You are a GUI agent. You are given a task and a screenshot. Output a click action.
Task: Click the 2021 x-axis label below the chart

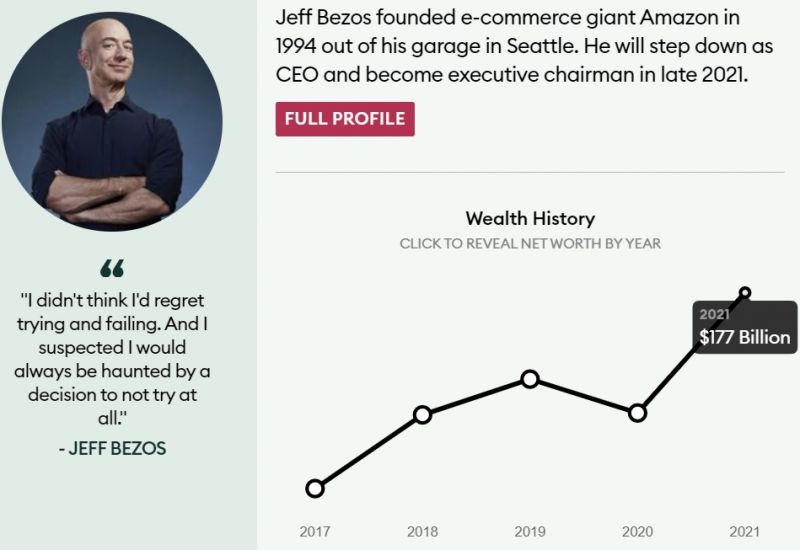click(744, 532)
